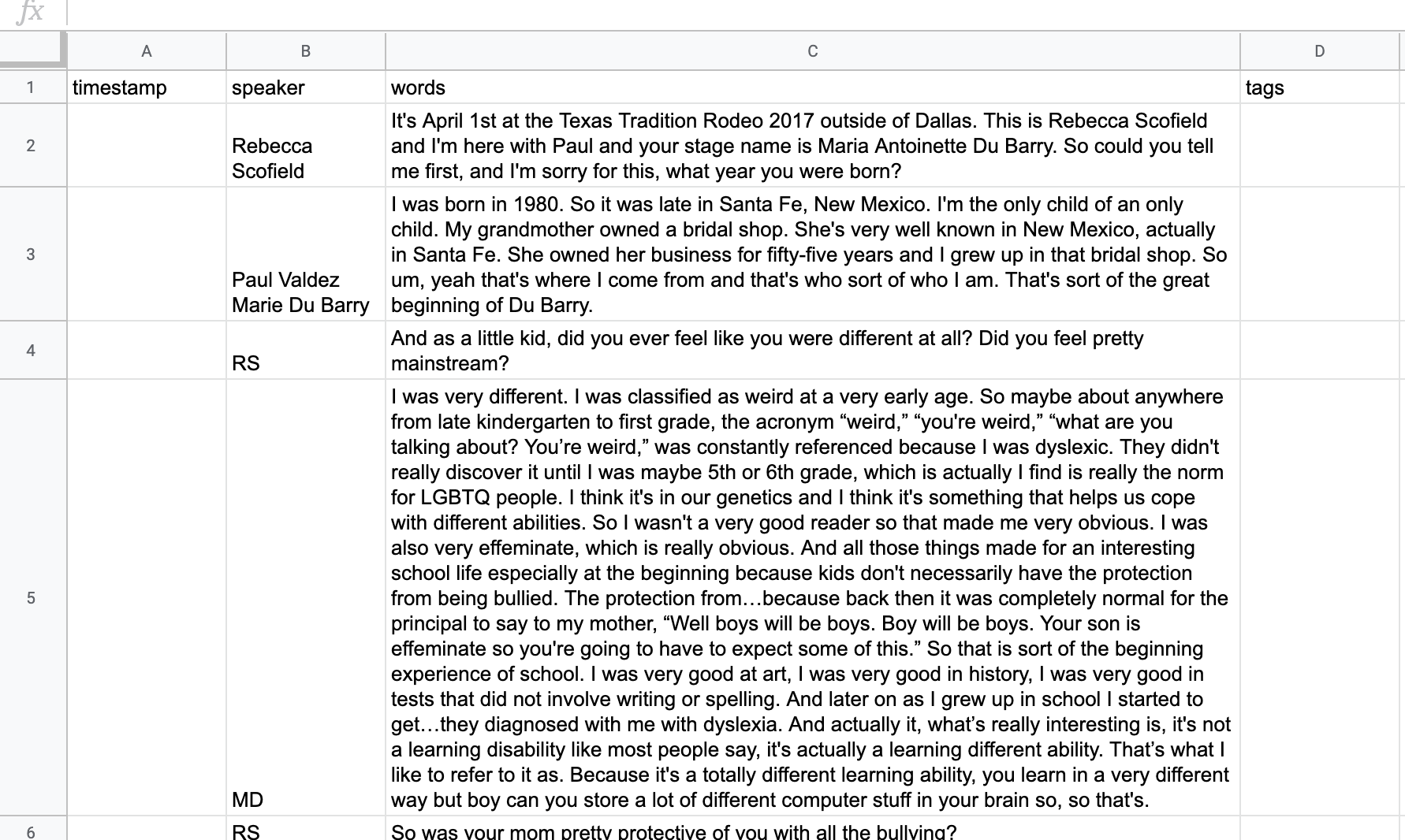Select column A header

[x=146, y=50]
